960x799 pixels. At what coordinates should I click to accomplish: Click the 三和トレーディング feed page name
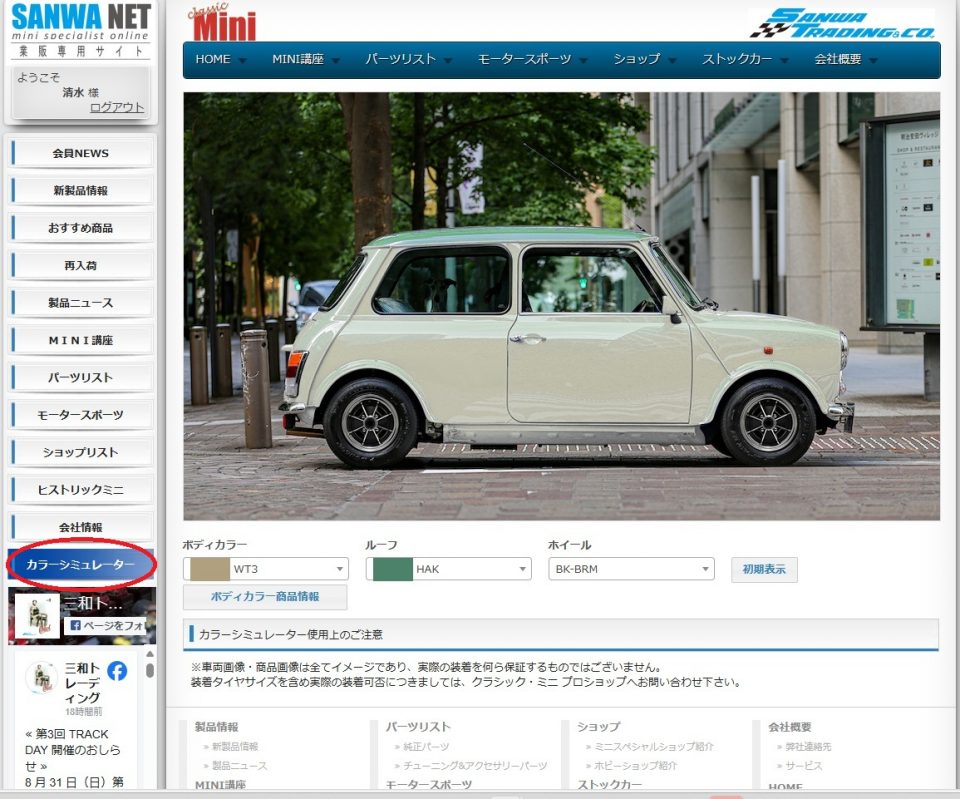coord(83,683)
